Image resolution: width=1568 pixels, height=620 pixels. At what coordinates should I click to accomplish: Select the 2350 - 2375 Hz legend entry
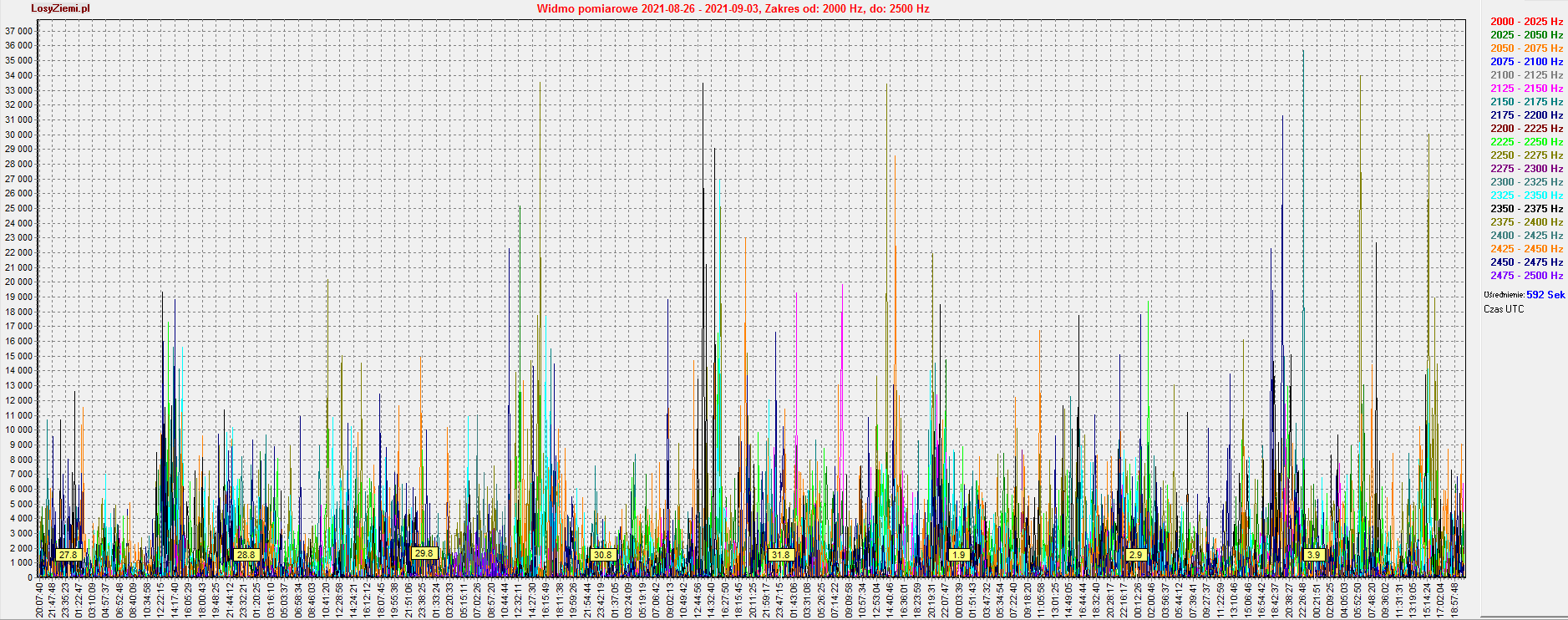[x=1526, y=209]
